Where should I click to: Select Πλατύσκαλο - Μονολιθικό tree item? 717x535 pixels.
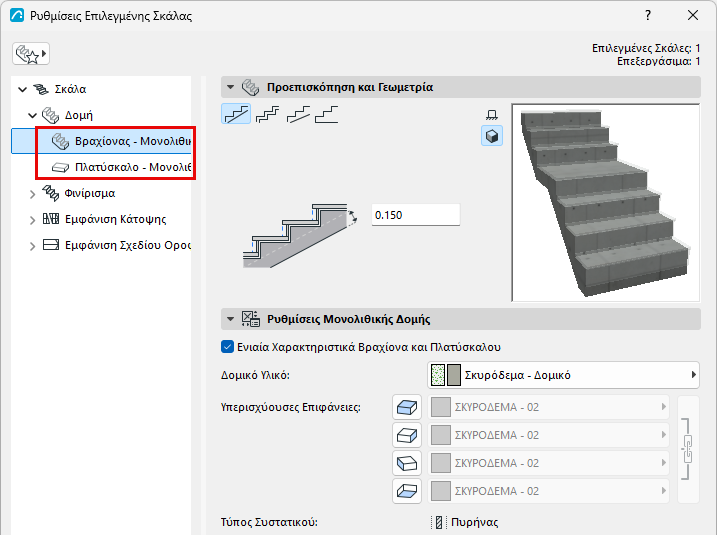click(101, 167)
